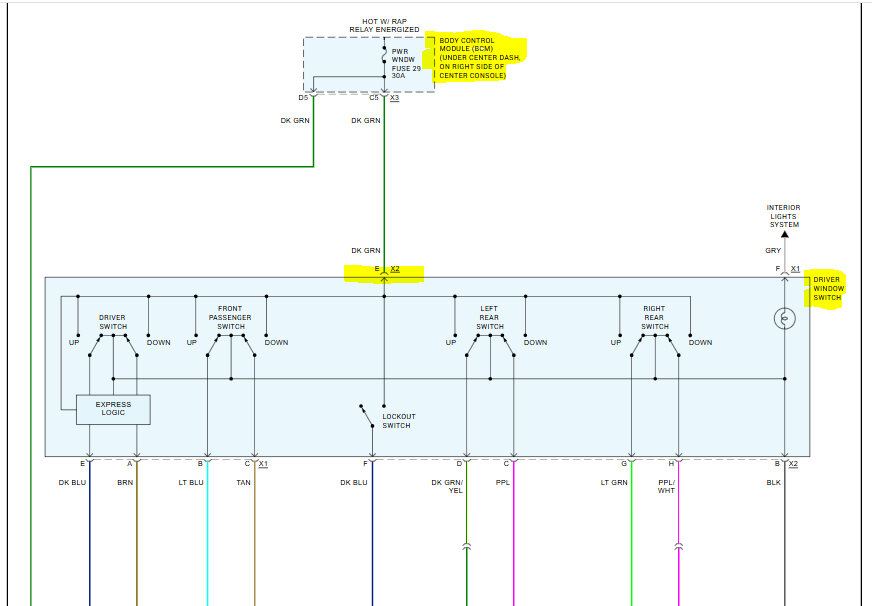This screenshot has height=606, width=872.
Task: Click the DK BLU label at bottom pin E
Action: [72, 483]
